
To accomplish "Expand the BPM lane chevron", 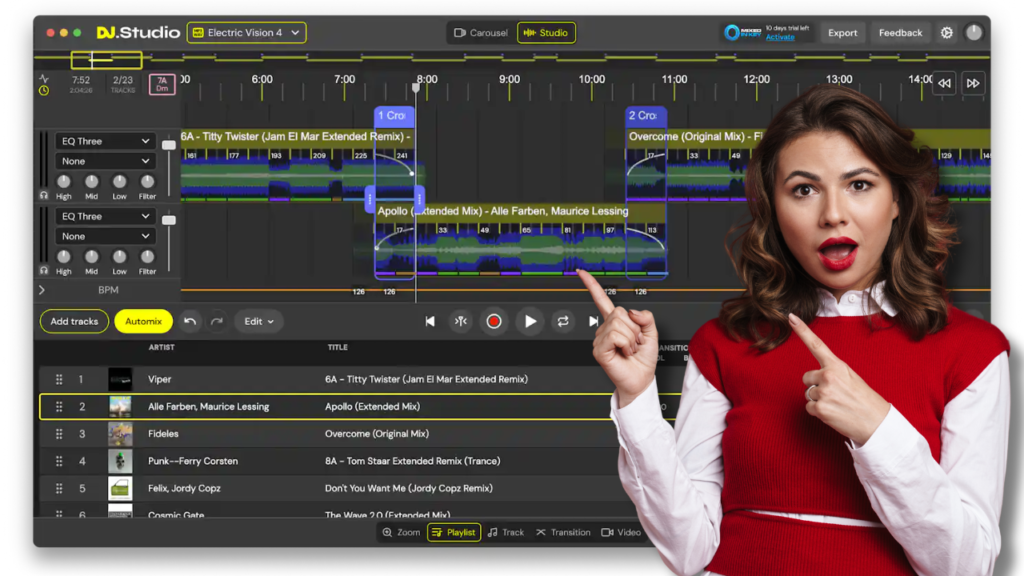I will point(42,290).
